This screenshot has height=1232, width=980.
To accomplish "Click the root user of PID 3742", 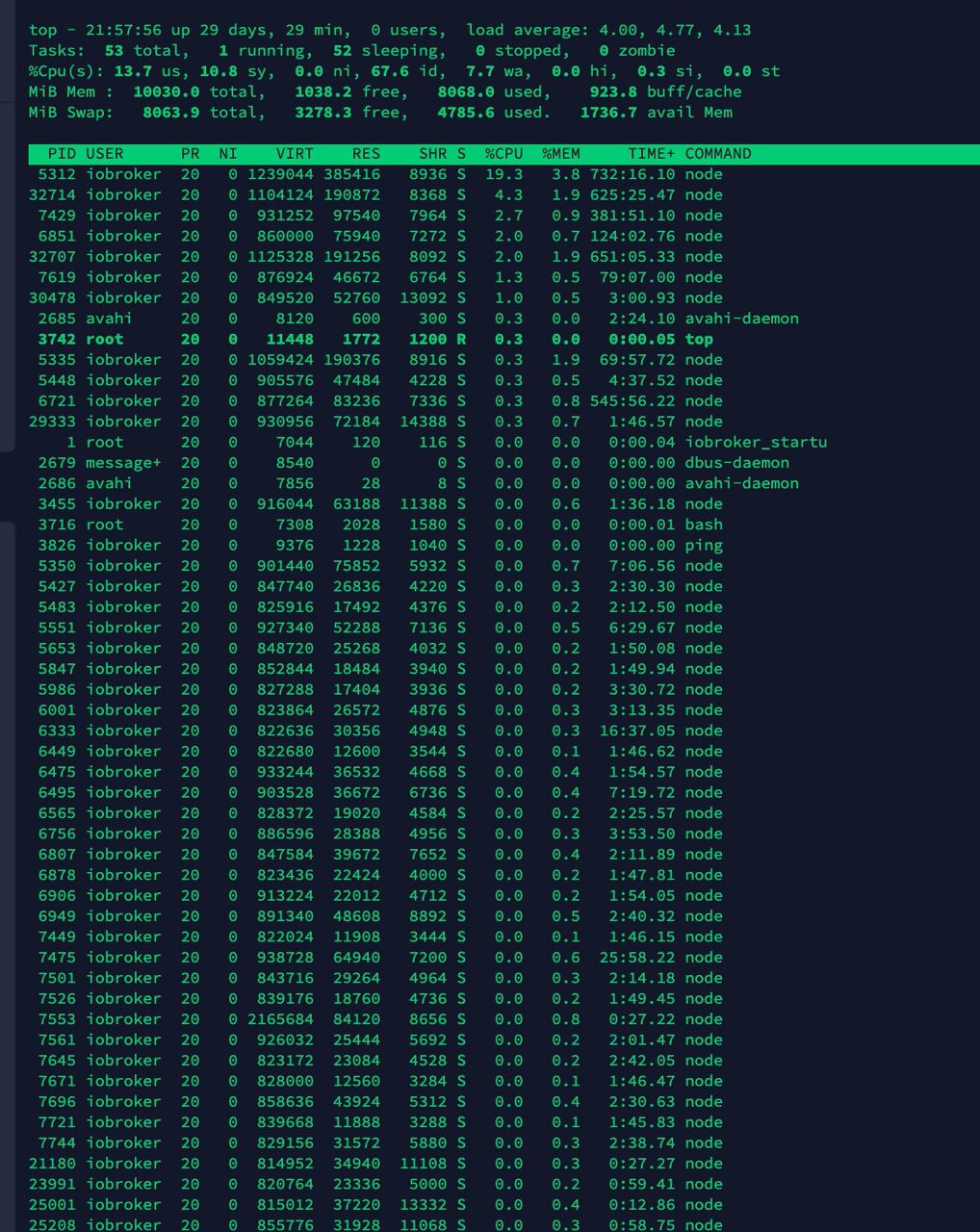I will (105, 339).
